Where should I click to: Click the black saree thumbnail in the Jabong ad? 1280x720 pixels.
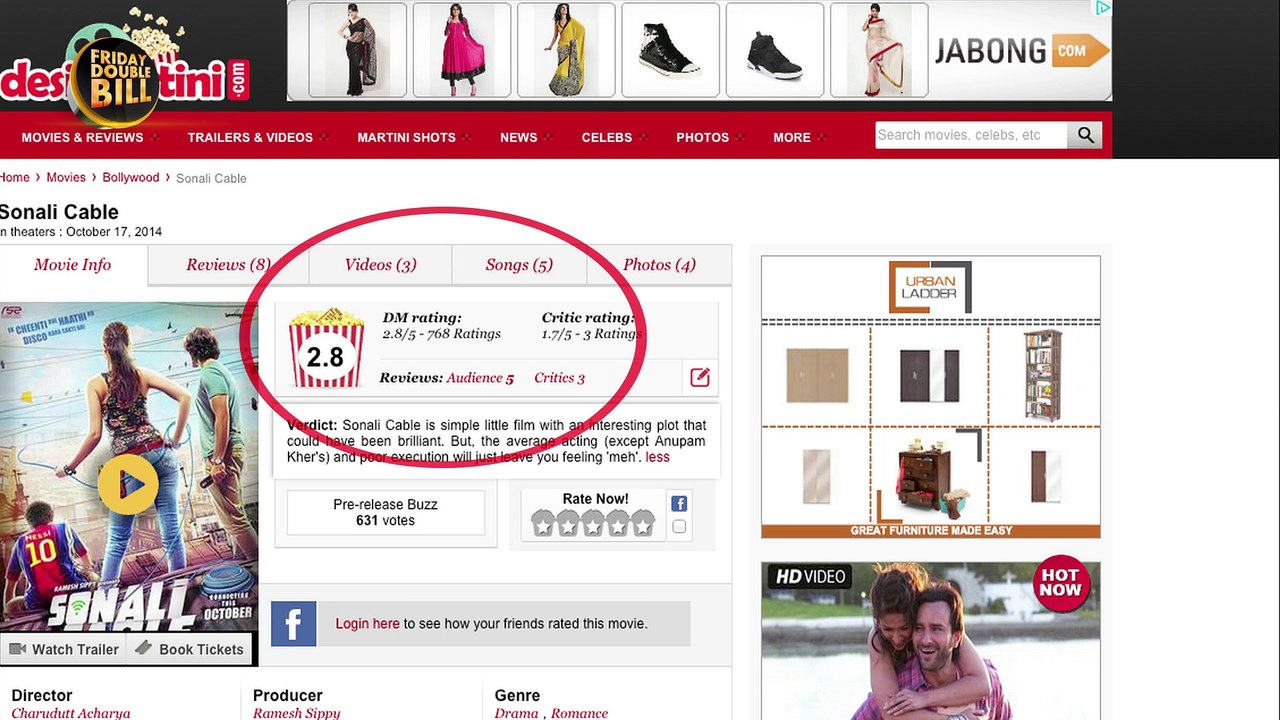(x=358, y=50)
